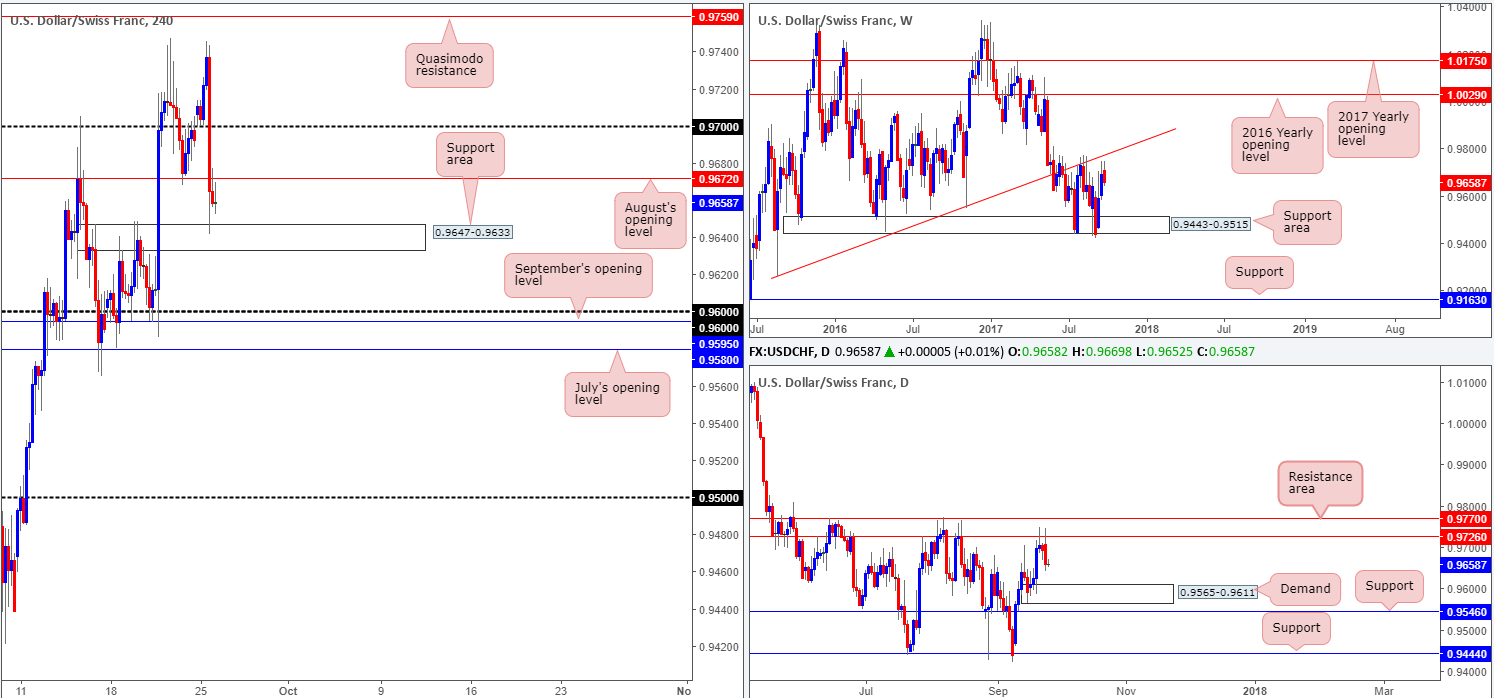
Task: Click the red 0.97590 price label
Action: [x=716, y=17]
